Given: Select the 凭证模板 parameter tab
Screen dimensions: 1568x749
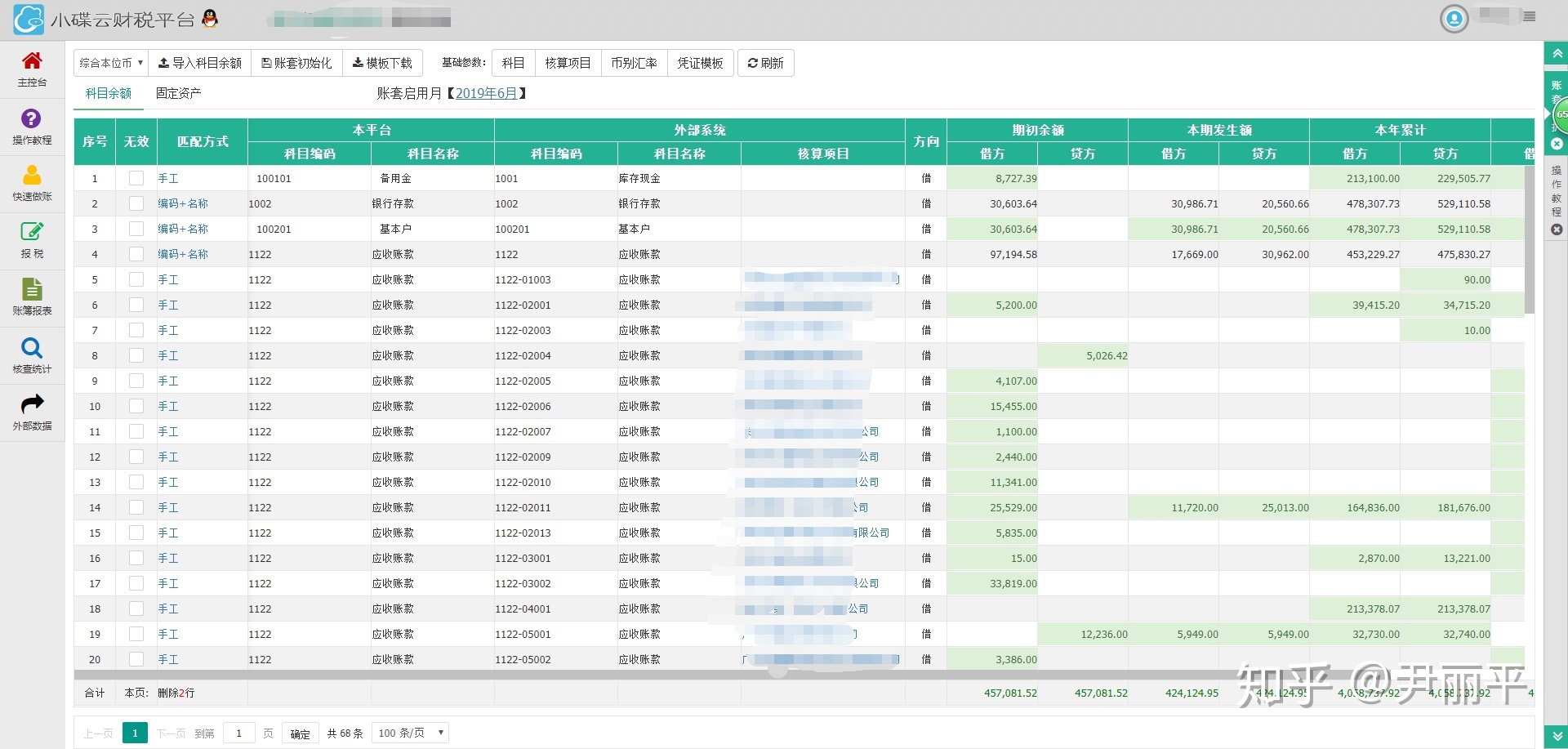Looking at the screenshot, I should click(700, 63).
